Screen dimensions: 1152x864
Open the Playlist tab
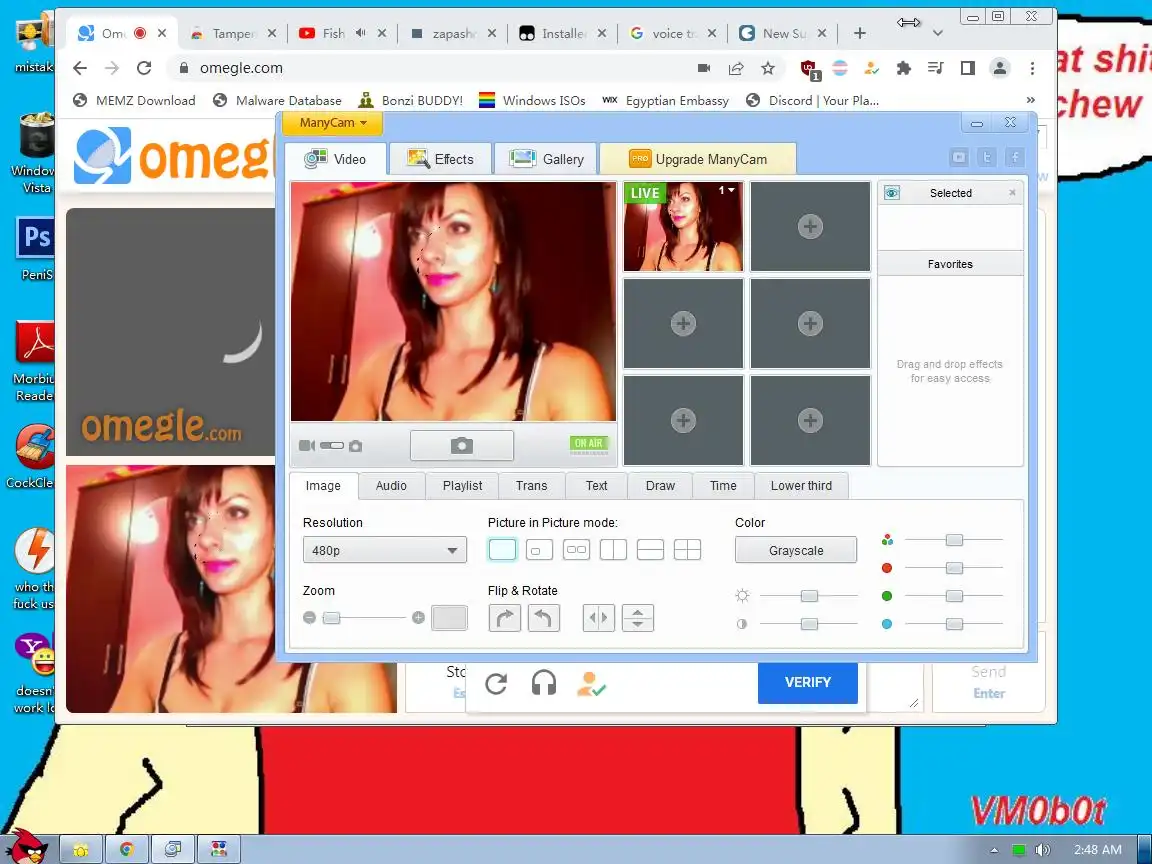point(462,486)
